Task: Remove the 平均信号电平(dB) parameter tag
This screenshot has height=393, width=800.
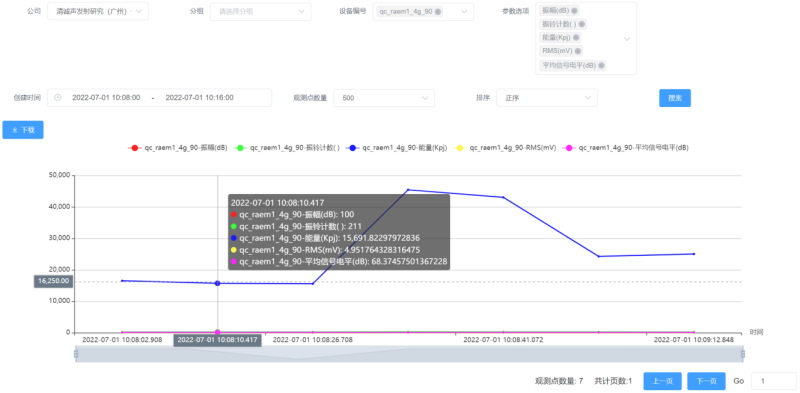Action: click(x=601, y=65)
